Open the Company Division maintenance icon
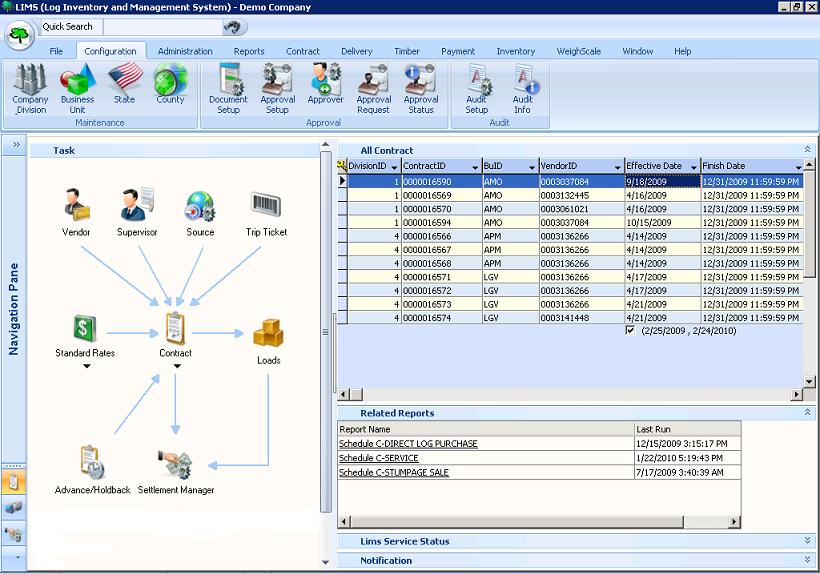820x574 pixels. click(x=30, y=87)
